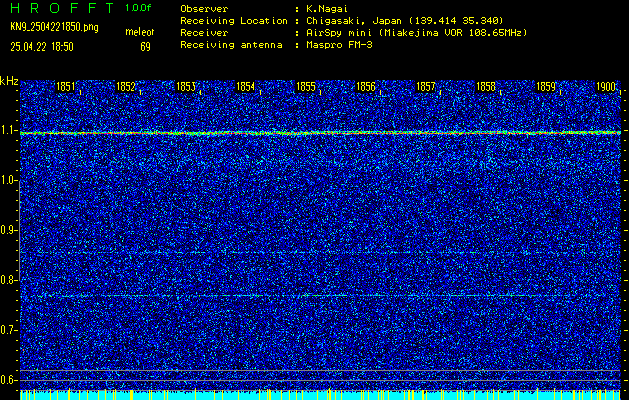Click the Receiving Location field label
The width and height of the screenshot is (629, 400).
click(x=234, y=21)
